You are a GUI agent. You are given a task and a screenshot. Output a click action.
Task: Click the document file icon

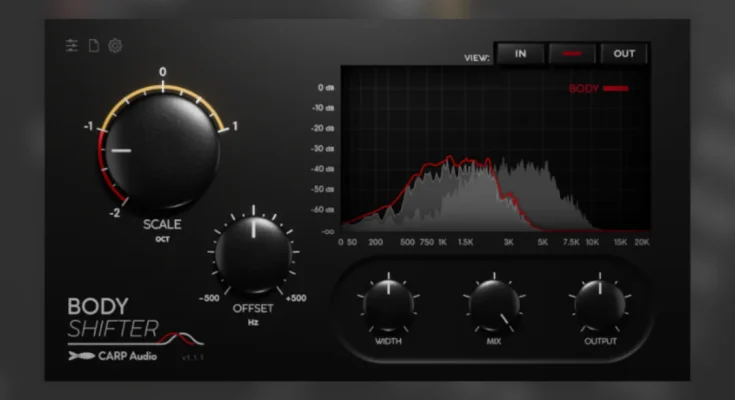click(x=93, y=46)
